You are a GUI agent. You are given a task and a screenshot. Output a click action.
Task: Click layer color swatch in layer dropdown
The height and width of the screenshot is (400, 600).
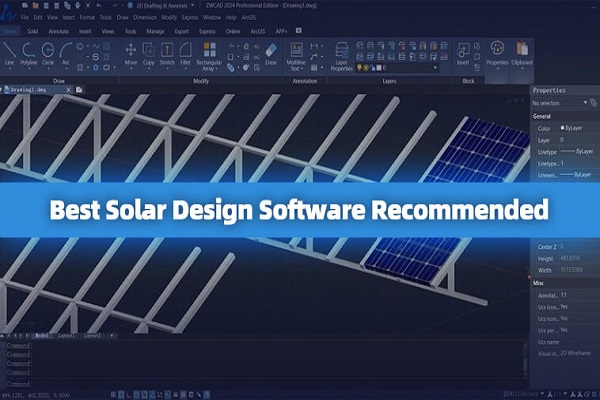point(379,68)
